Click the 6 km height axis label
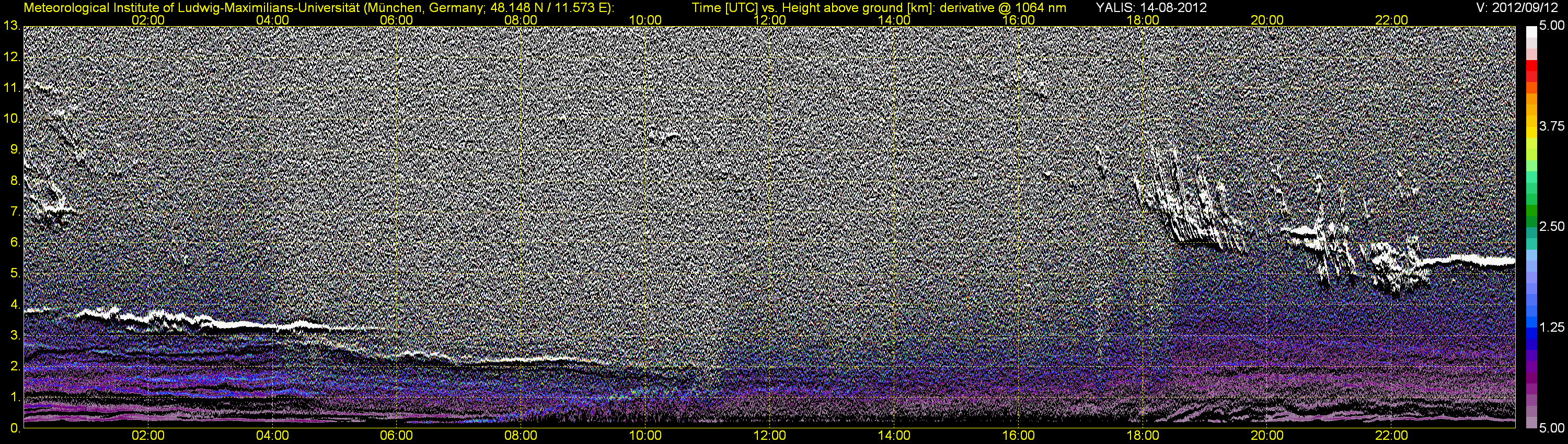Viewport: 1568px width, 444px height. (15, 243)
